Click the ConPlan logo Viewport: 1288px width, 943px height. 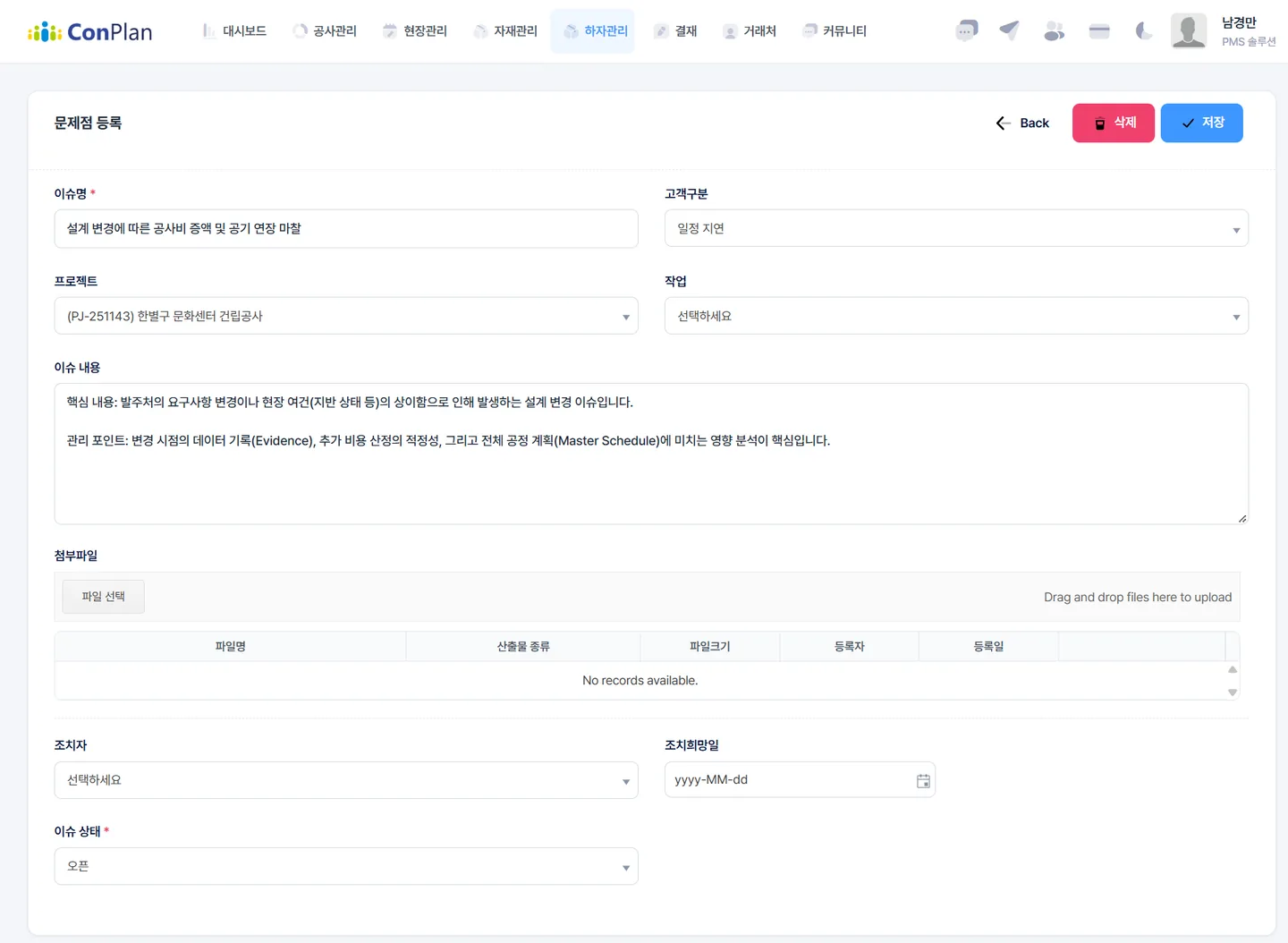point(89,32)
